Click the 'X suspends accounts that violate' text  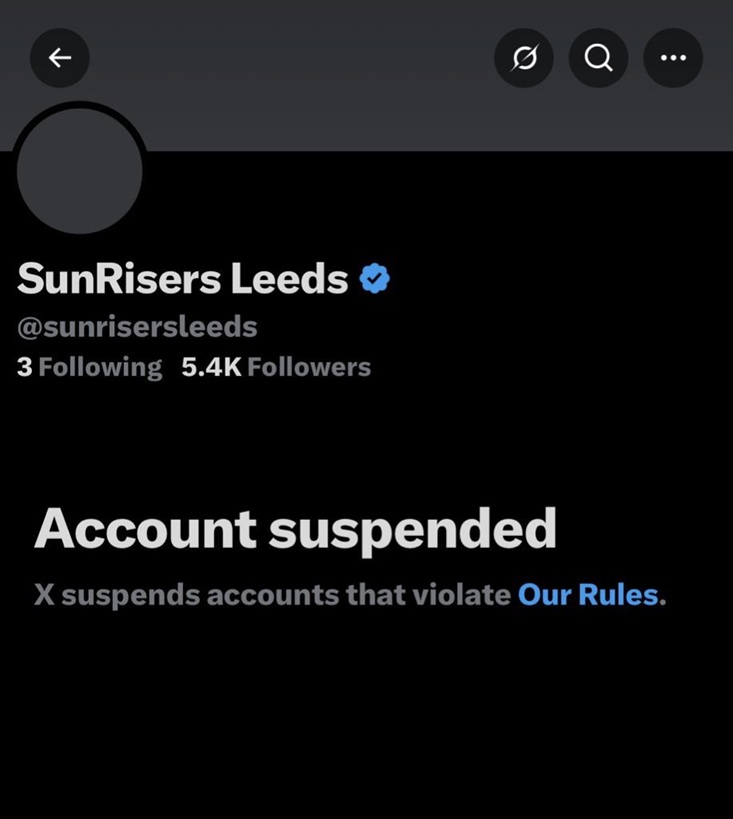tap(272, 595)
